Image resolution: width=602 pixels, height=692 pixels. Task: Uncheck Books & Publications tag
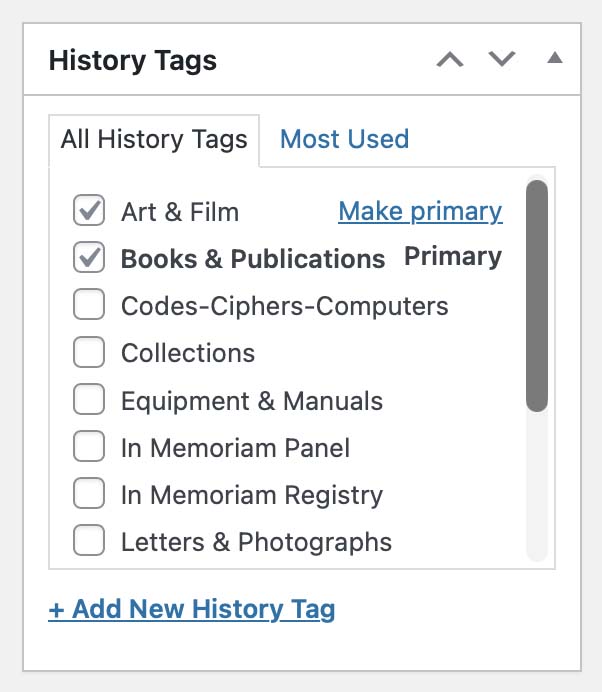coord(89,258)
